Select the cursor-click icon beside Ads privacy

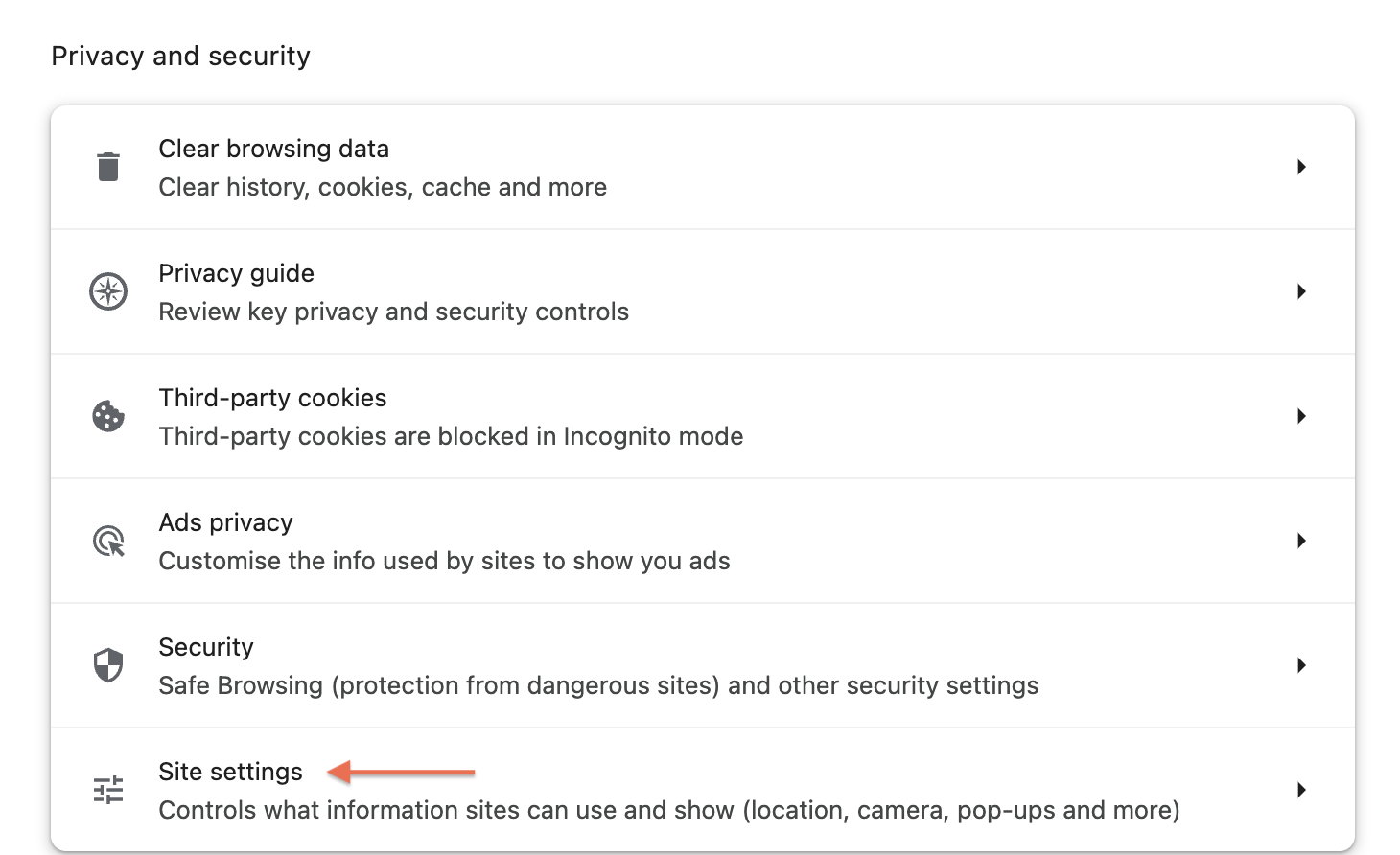(x=108, y=541)
